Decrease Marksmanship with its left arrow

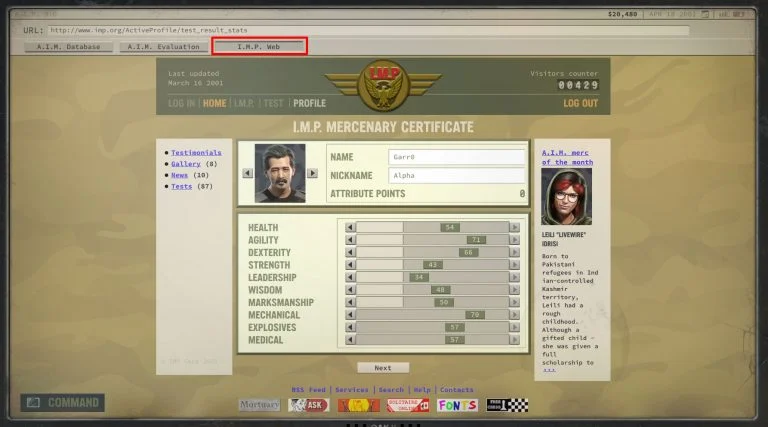(x=350, y=302)
